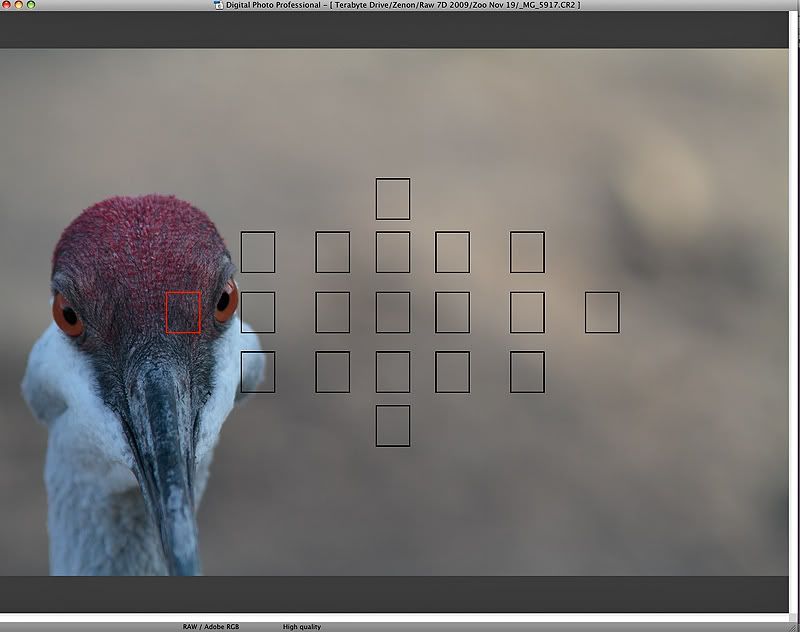Viewport: 800px width, 632px height.
Task: Click the top-row leftmost AF point of five
Action: [258, 252]
